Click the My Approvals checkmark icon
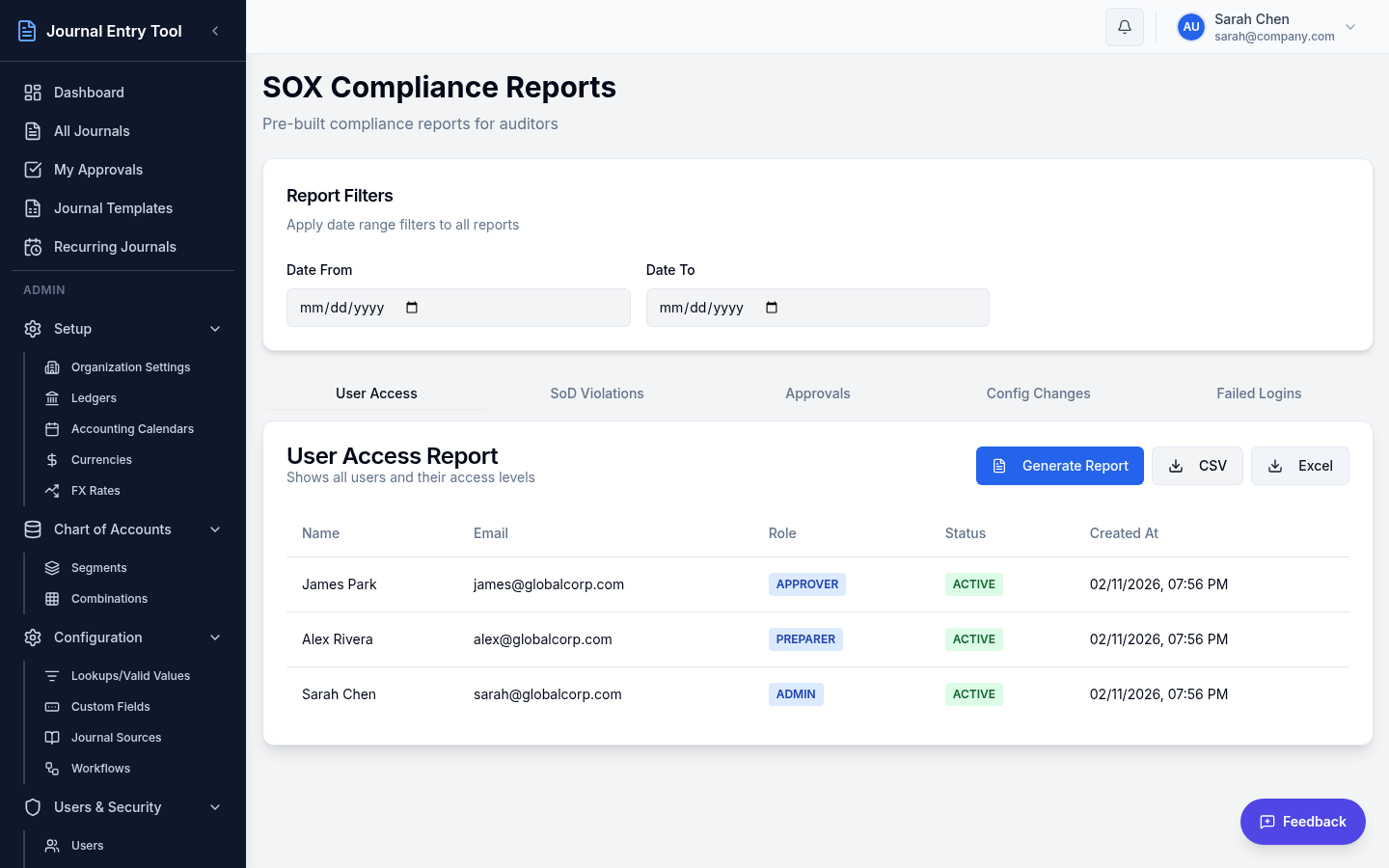The image size is (1389, 868). click(x=31, y=170)
